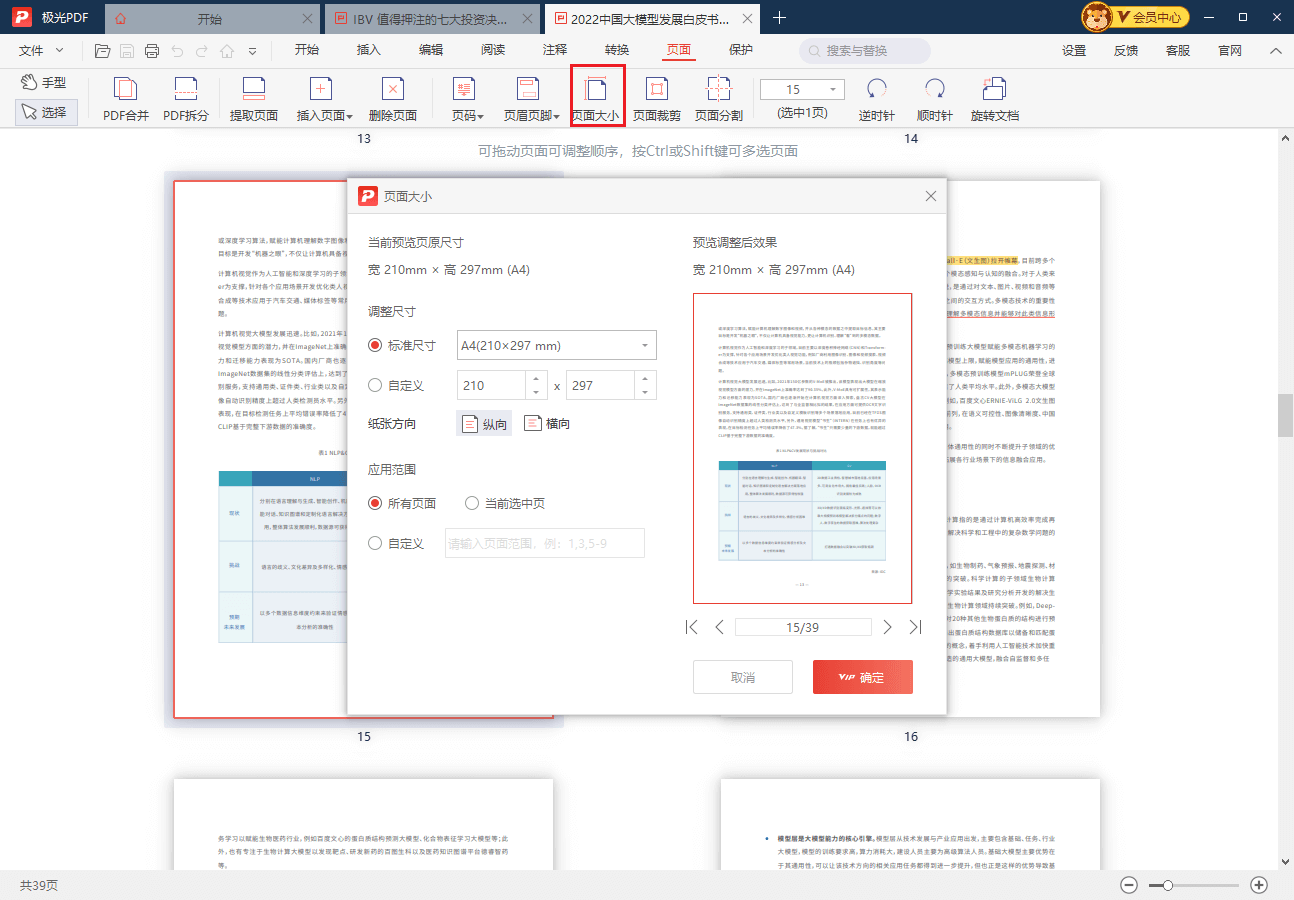Open the page number 15 dropdown in toolbar
The width and height of the screenshot is (1294, 900).
pyautogui.click(x=832, y=89)
